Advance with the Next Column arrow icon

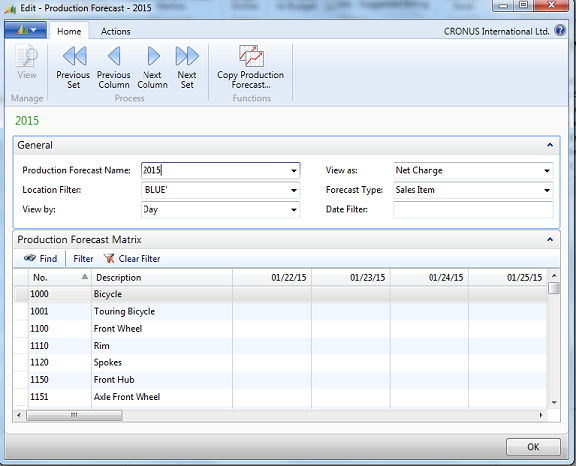(x=153, y=56)
